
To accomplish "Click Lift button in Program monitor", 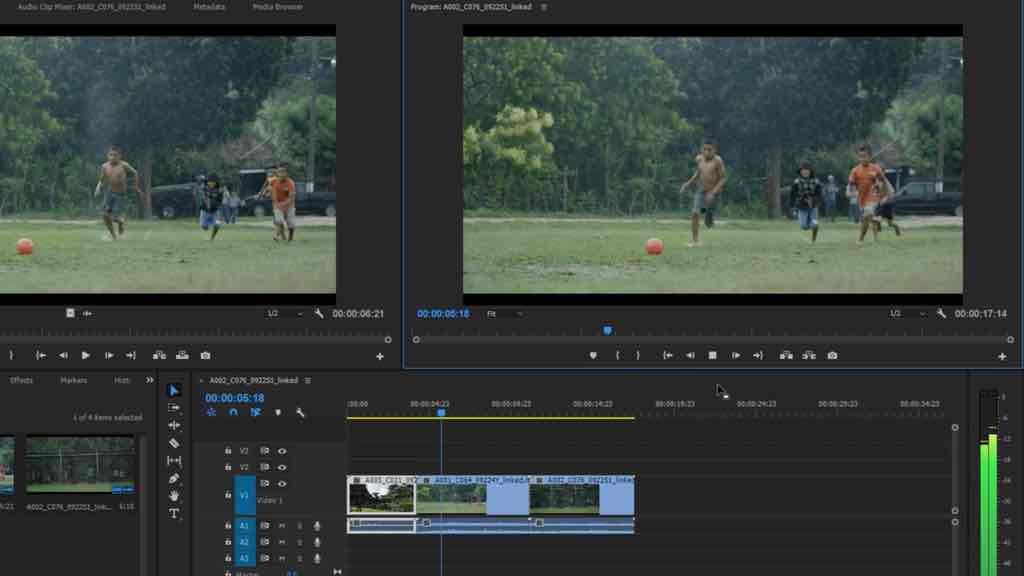I will [x=786, y=356].
